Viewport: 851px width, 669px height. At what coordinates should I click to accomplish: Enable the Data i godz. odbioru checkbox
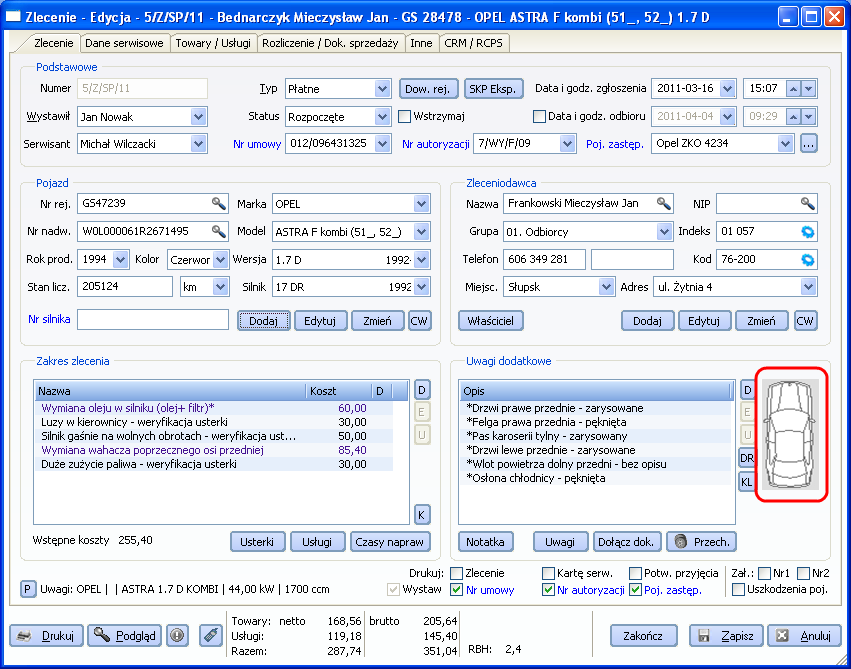click(539, 117)
